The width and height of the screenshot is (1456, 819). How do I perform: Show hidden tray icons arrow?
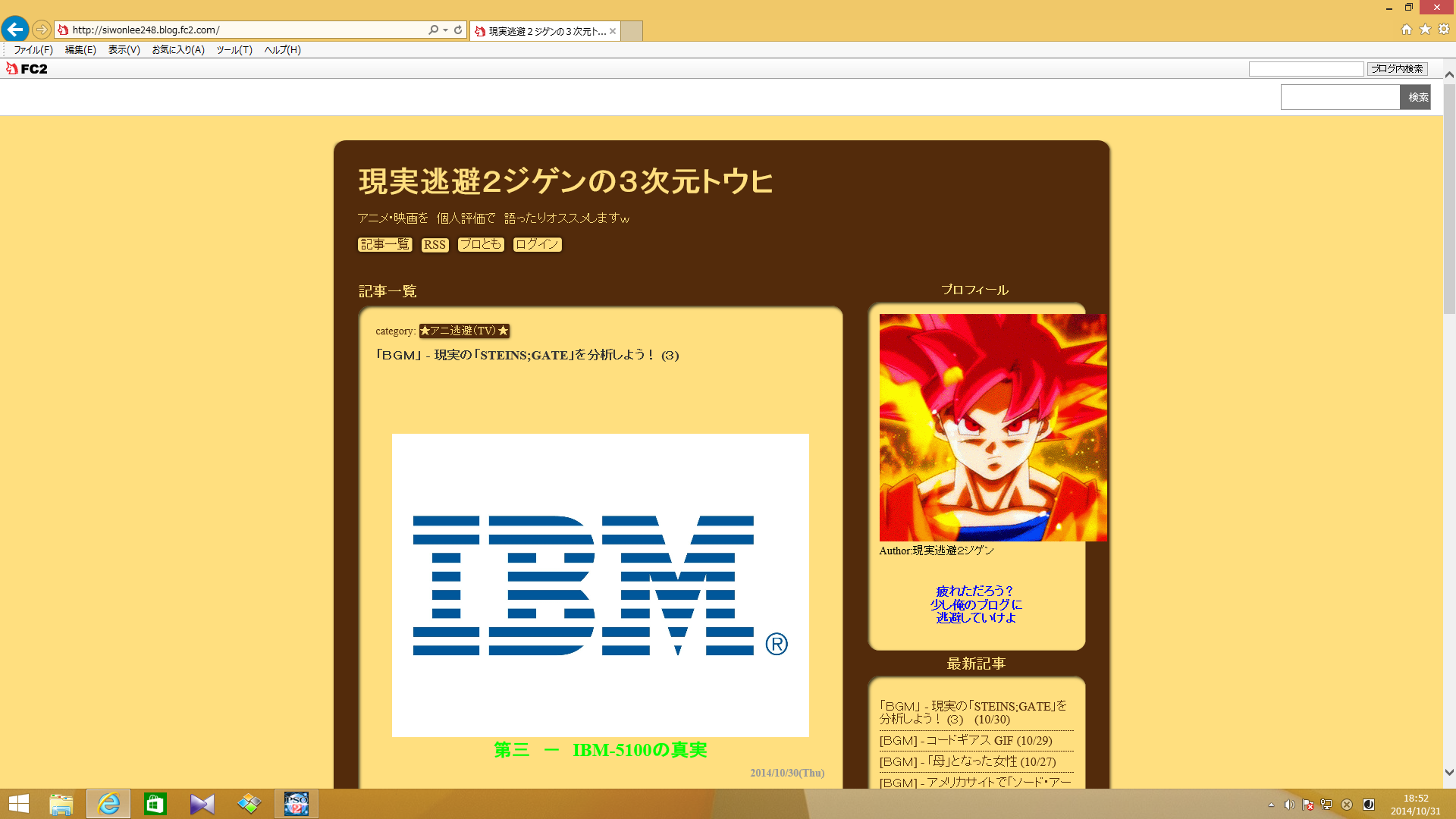(x=1271, y=805)
